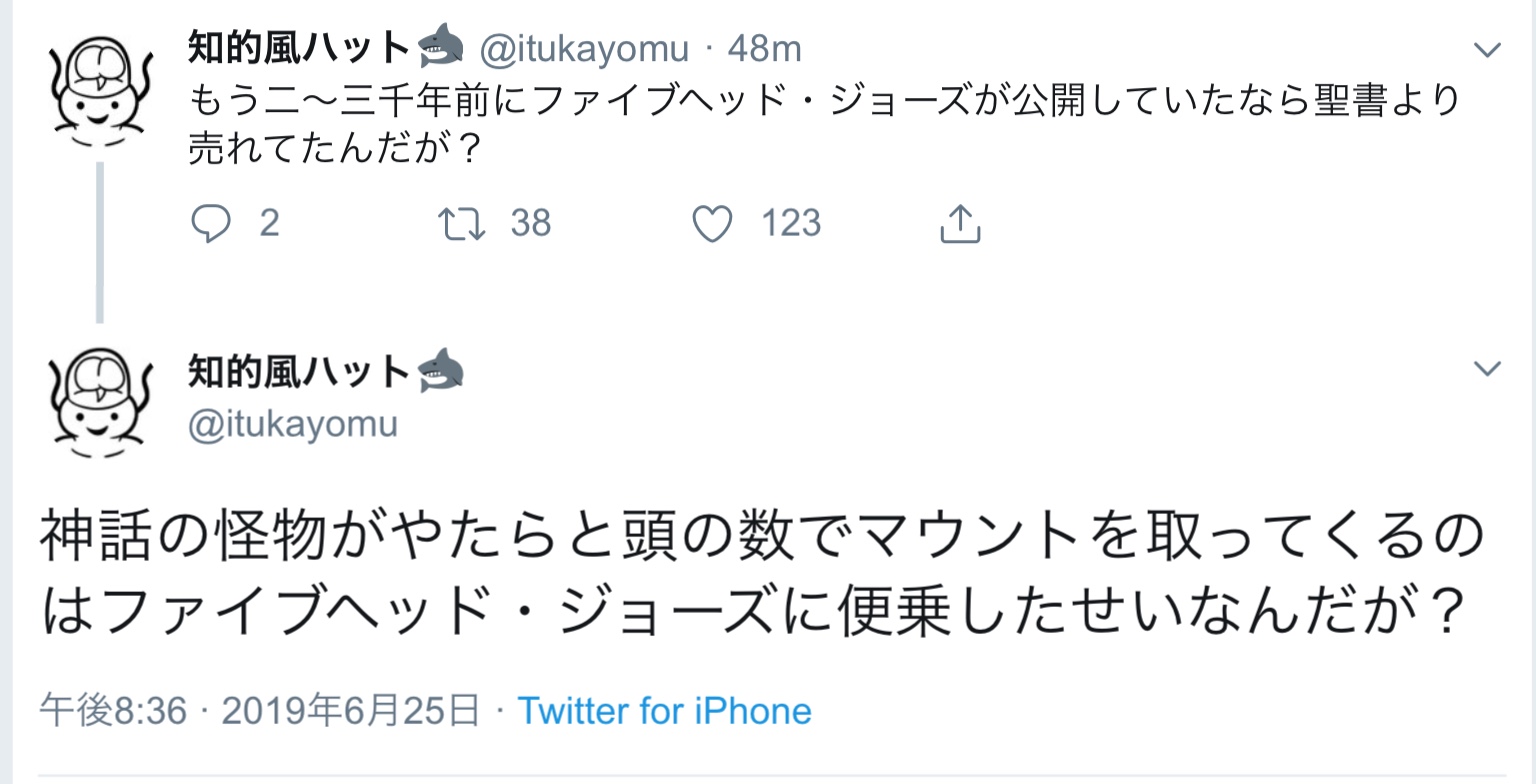Click shark emoji beside the top display name
This screenshot has width=1536, height=784.
point(440,46)
